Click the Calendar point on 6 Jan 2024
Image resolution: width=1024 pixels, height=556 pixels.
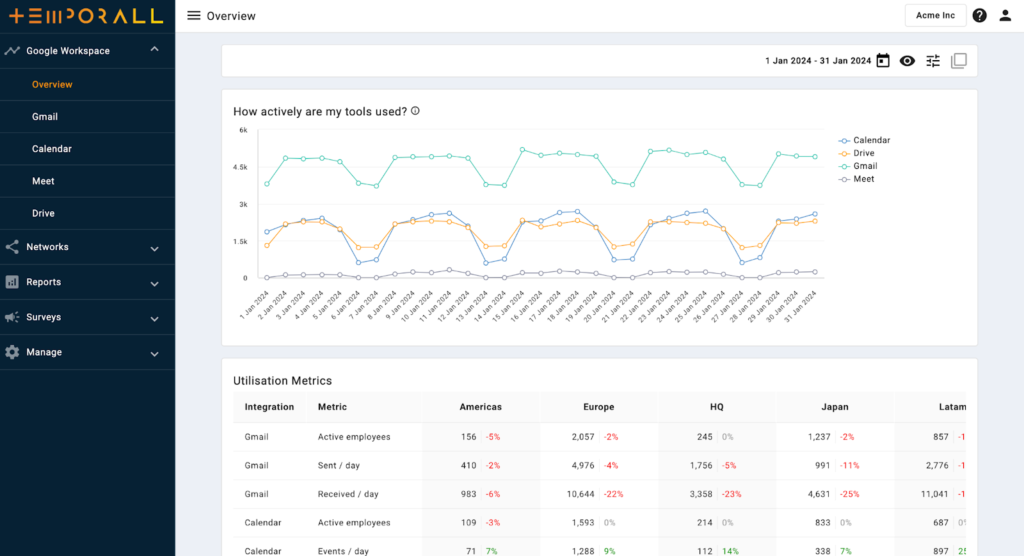359,263
